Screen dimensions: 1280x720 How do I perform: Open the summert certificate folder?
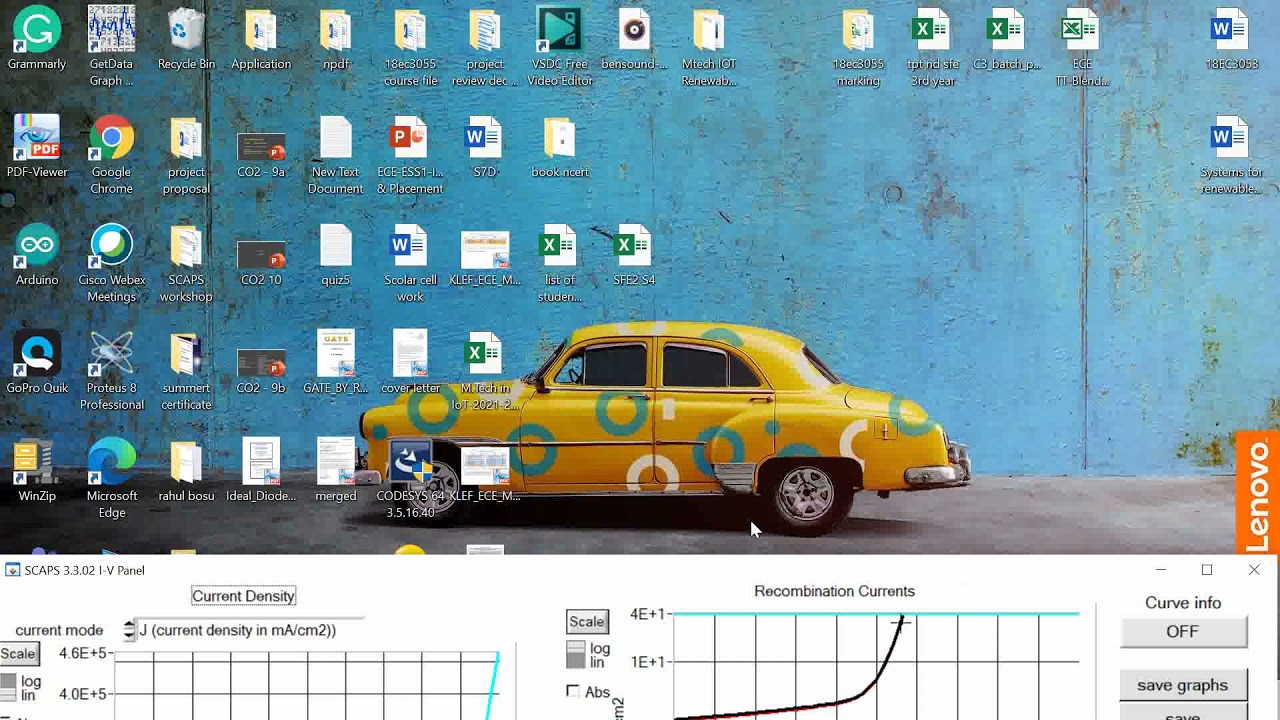click(x=186, y=371)
